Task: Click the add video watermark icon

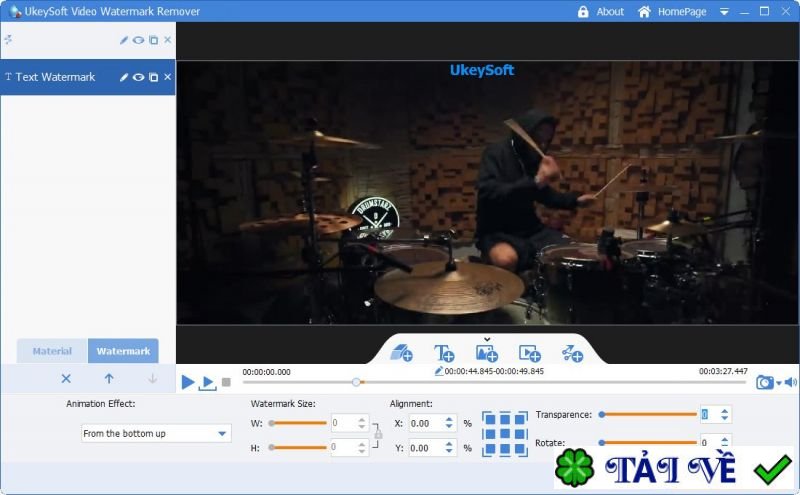Action: click(529, 353)
